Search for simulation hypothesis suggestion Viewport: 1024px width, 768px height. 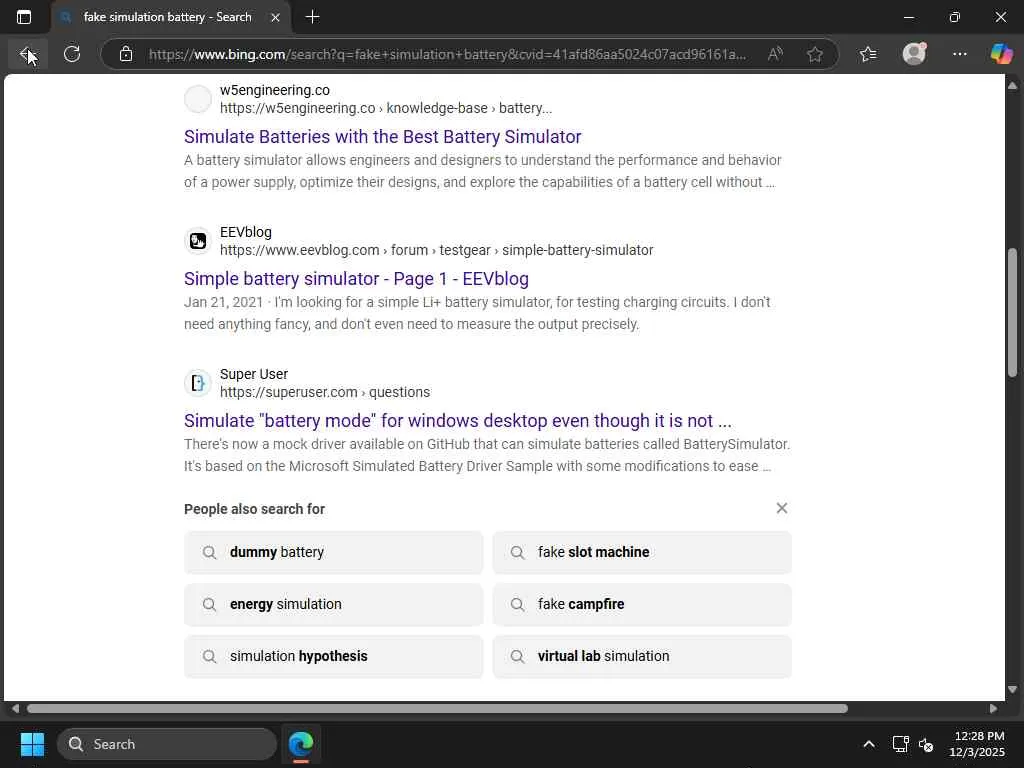coord(334,656)
